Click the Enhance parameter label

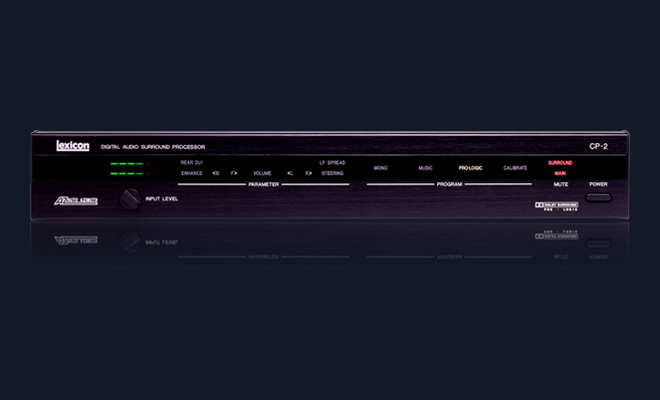(192, 173)
